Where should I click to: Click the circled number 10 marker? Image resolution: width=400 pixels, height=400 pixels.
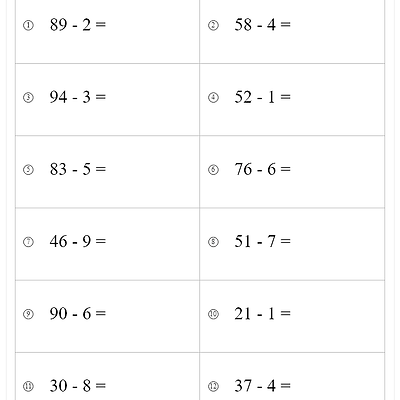tap(213, 314)
